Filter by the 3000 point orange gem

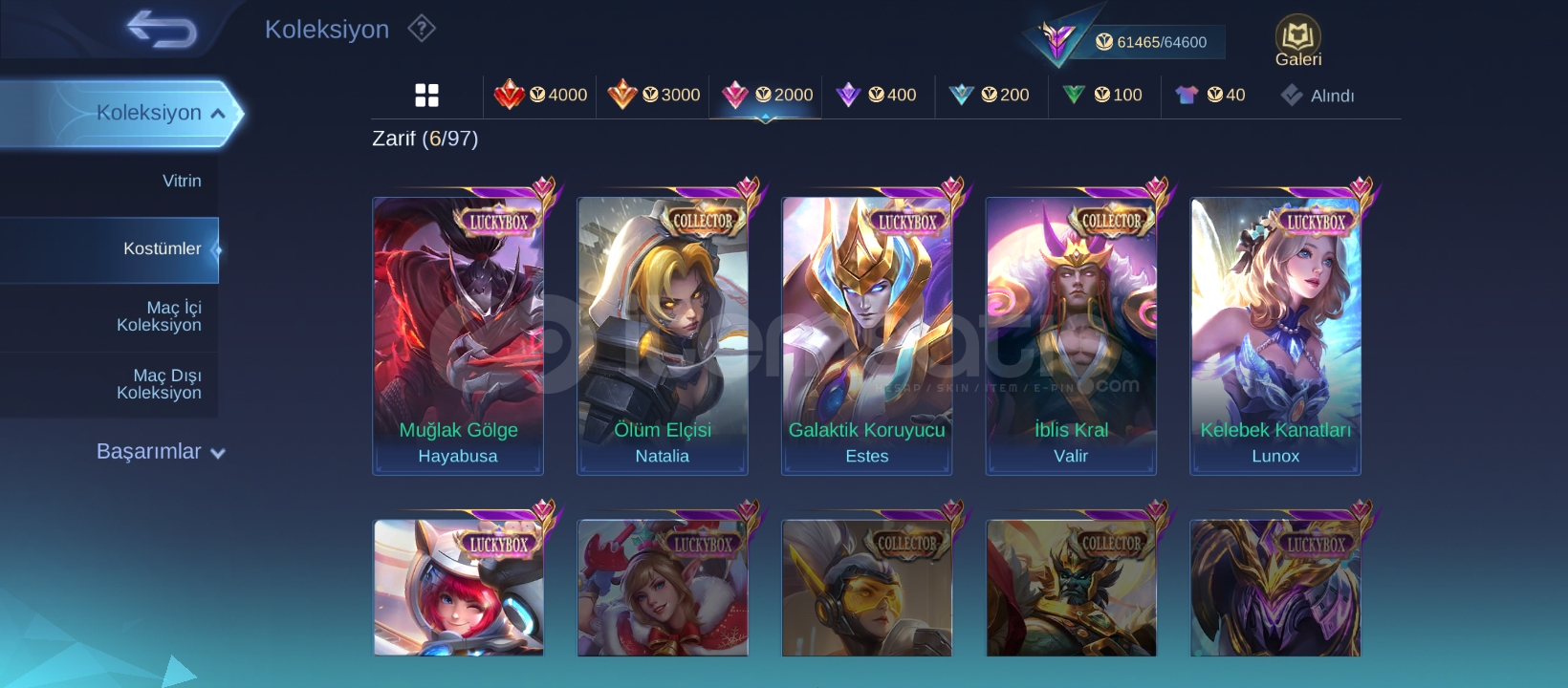coord(653,95)
